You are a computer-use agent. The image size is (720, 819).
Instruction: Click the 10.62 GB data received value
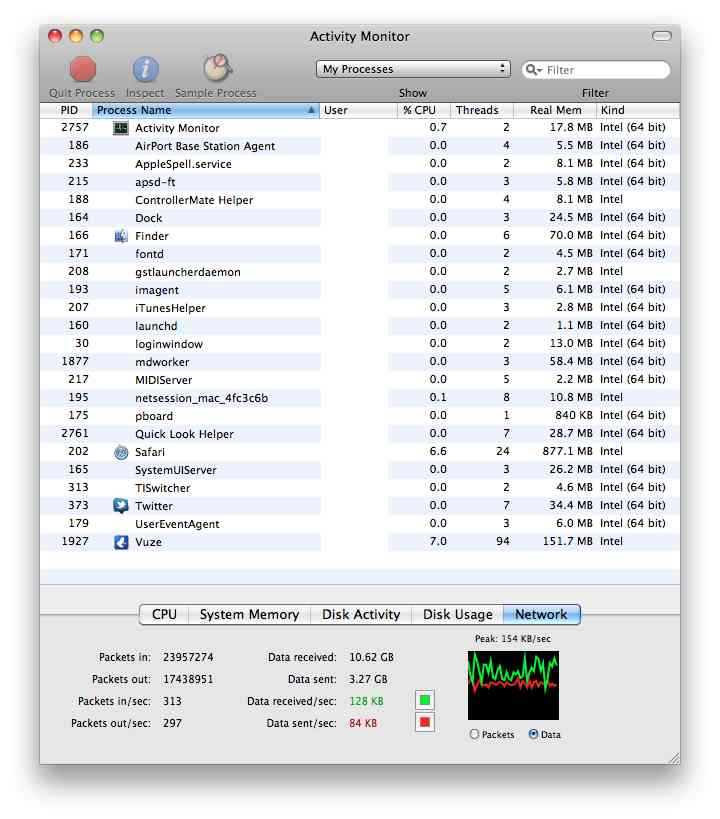click(371, 657)
